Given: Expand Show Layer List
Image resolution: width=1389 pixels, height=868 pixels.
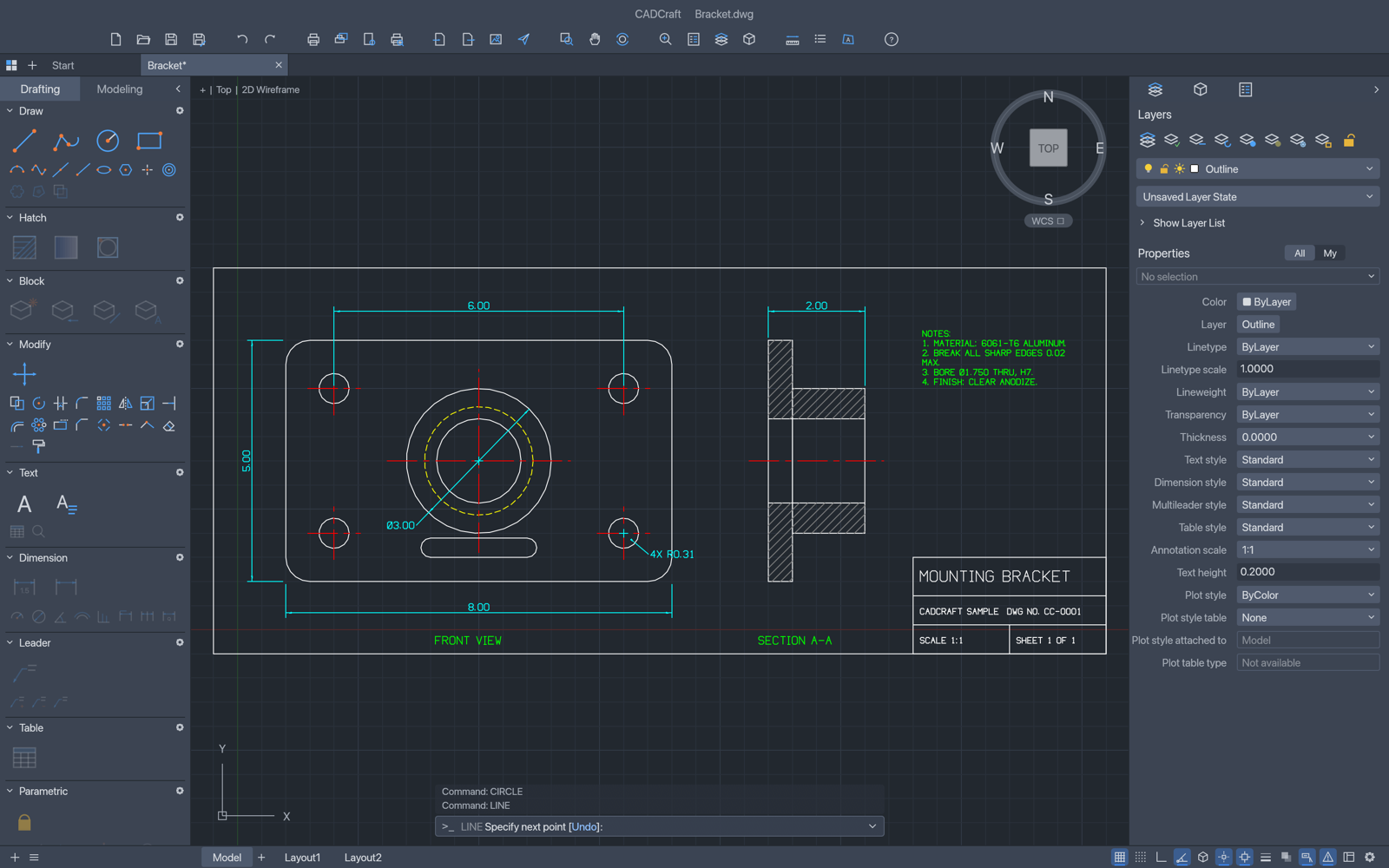Looking at the screenshot, I should coord(1182,223).
